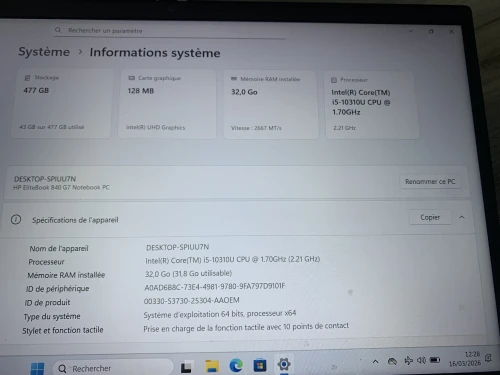Select the processor value Intel(R) Core(TM) i5-10310U row
Image resolution: width=500 pixels, height=375 pixels.
coord(232,260)
